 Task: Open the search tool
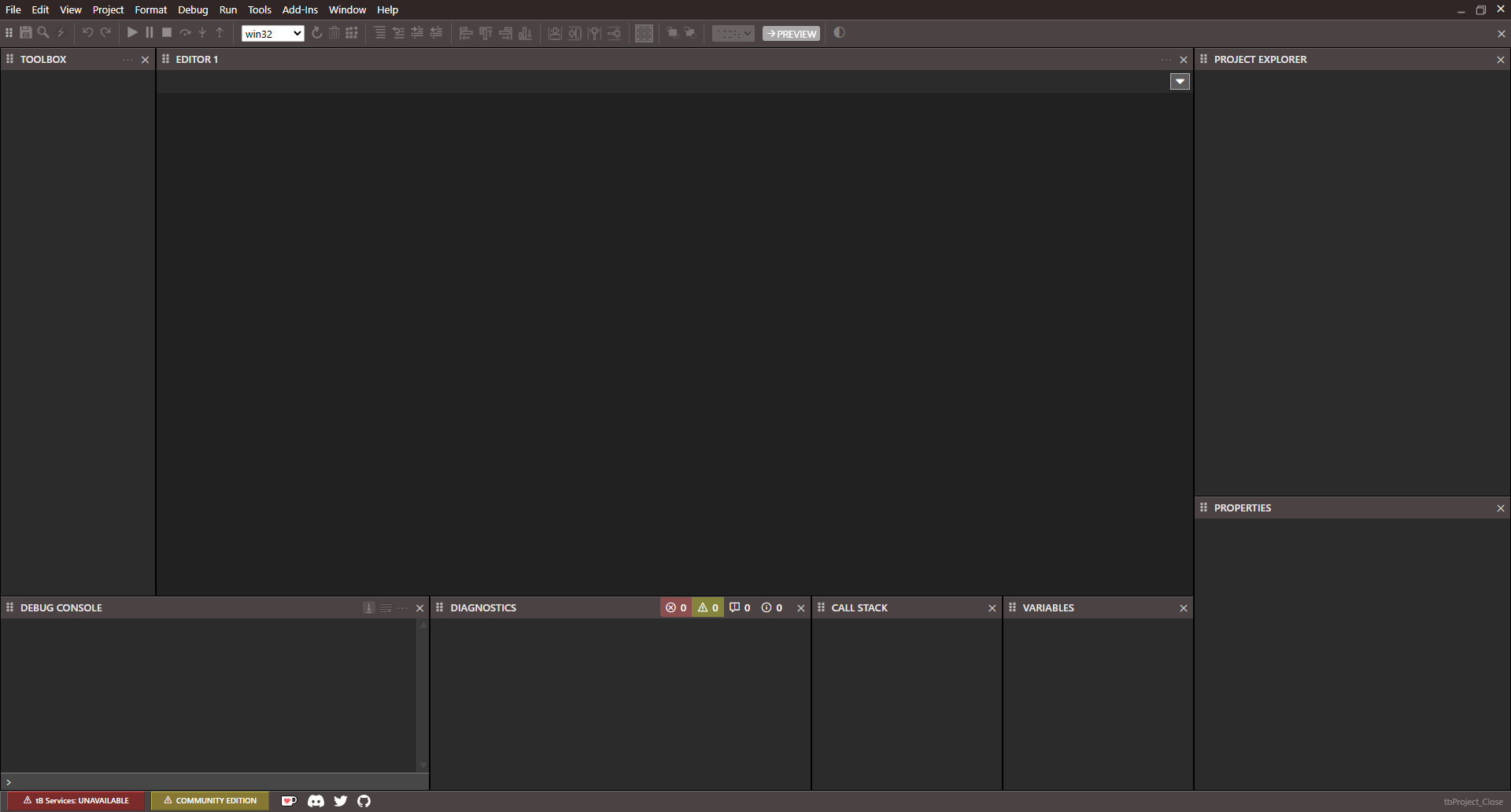[43, 32]
